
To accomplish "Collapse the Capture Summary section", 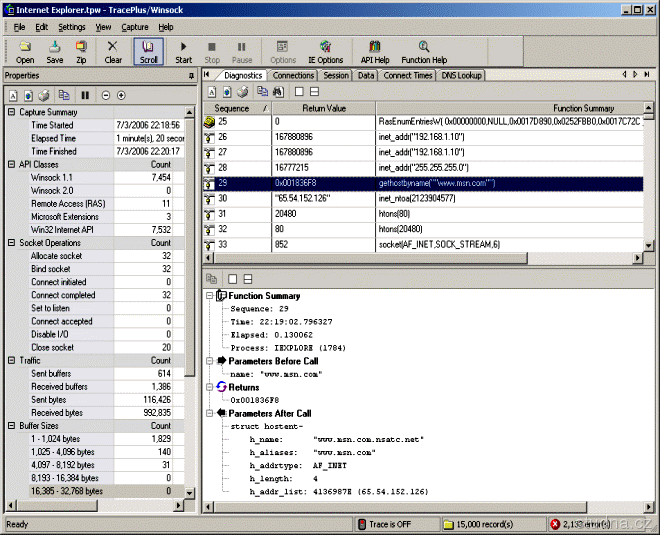I will click(x=11, y=112).
